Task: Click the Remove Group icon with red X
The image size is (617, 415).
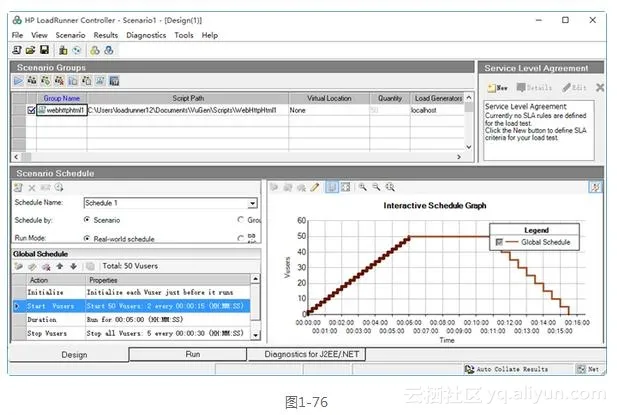Action: pos(59,81)
